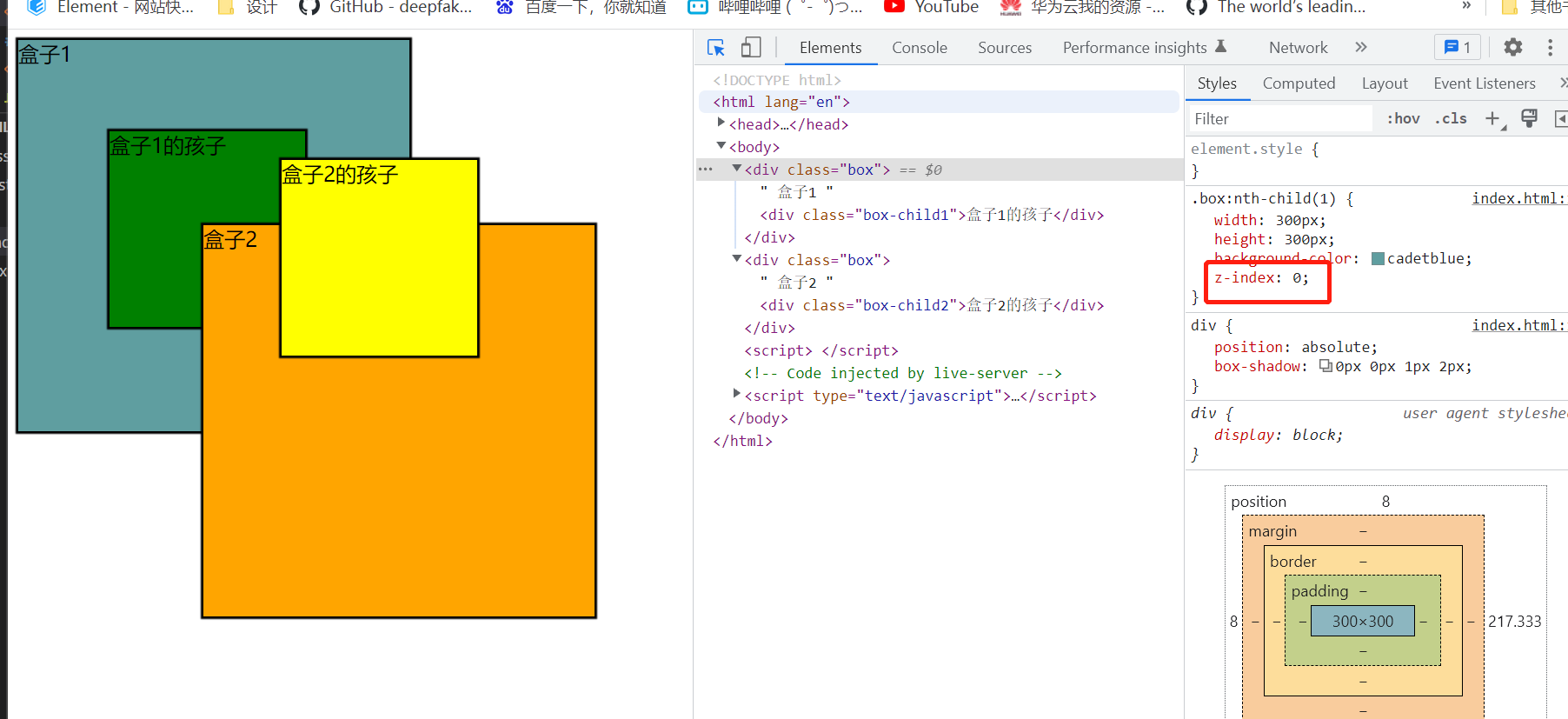Collapse the first div.box node
Screen dimensions: 1568x719
pos(737,169)
